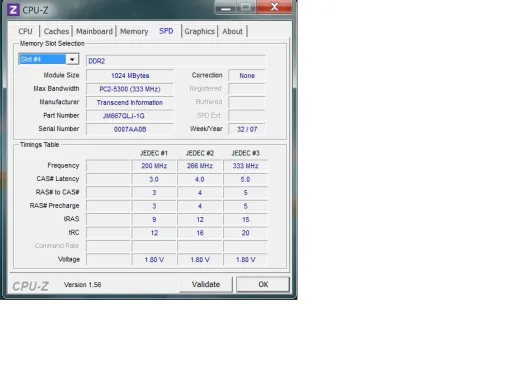Click the PC2-5300 (333 MHz) bandwidth value

(x=130, y=89)
